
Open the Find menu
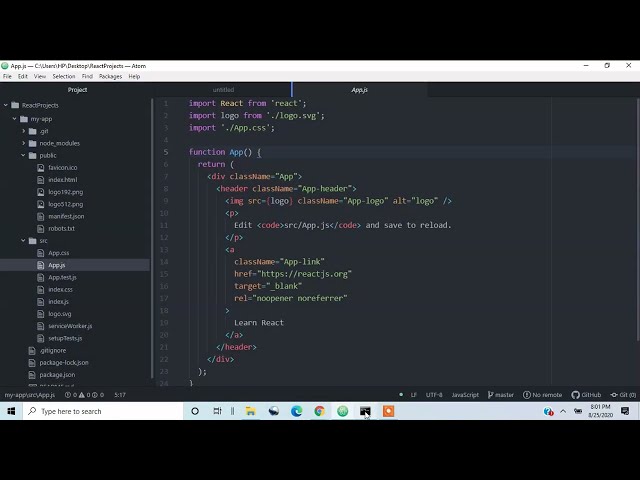coord(87,76)
